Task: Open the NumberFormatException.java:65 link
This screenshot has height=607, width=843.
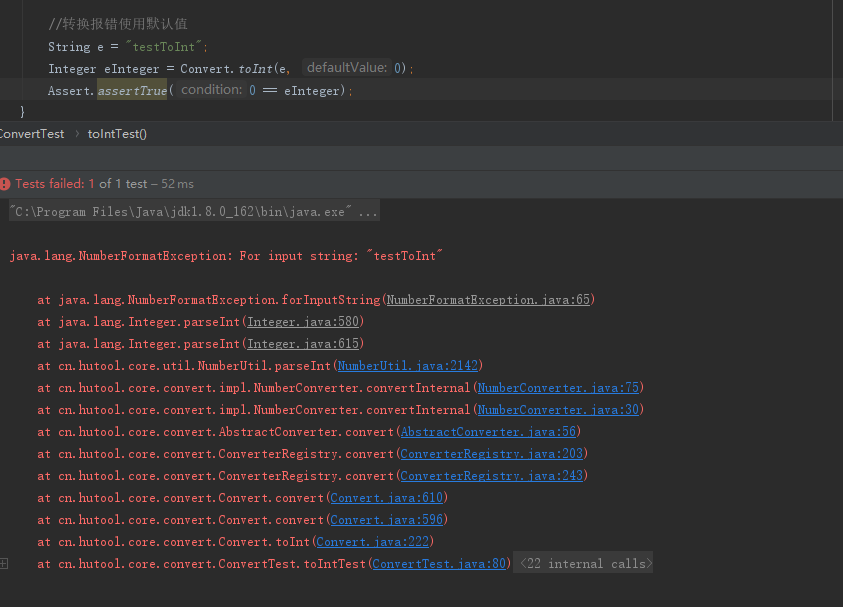Action: click(488, 299)
